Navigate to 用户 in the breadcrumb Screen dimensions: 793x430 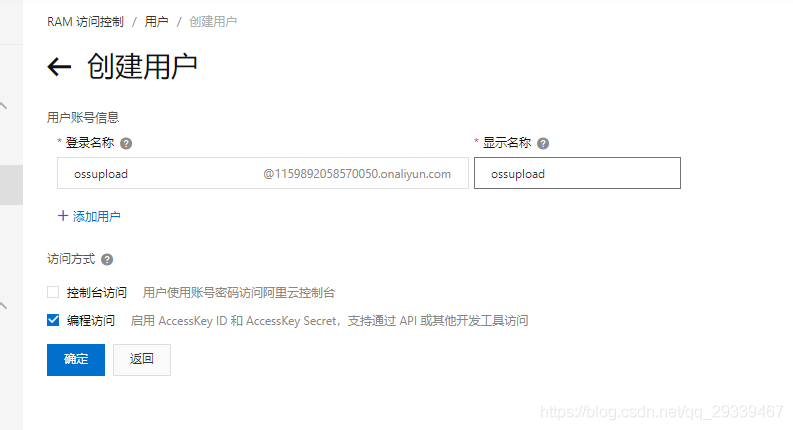[x=156, y=22]
